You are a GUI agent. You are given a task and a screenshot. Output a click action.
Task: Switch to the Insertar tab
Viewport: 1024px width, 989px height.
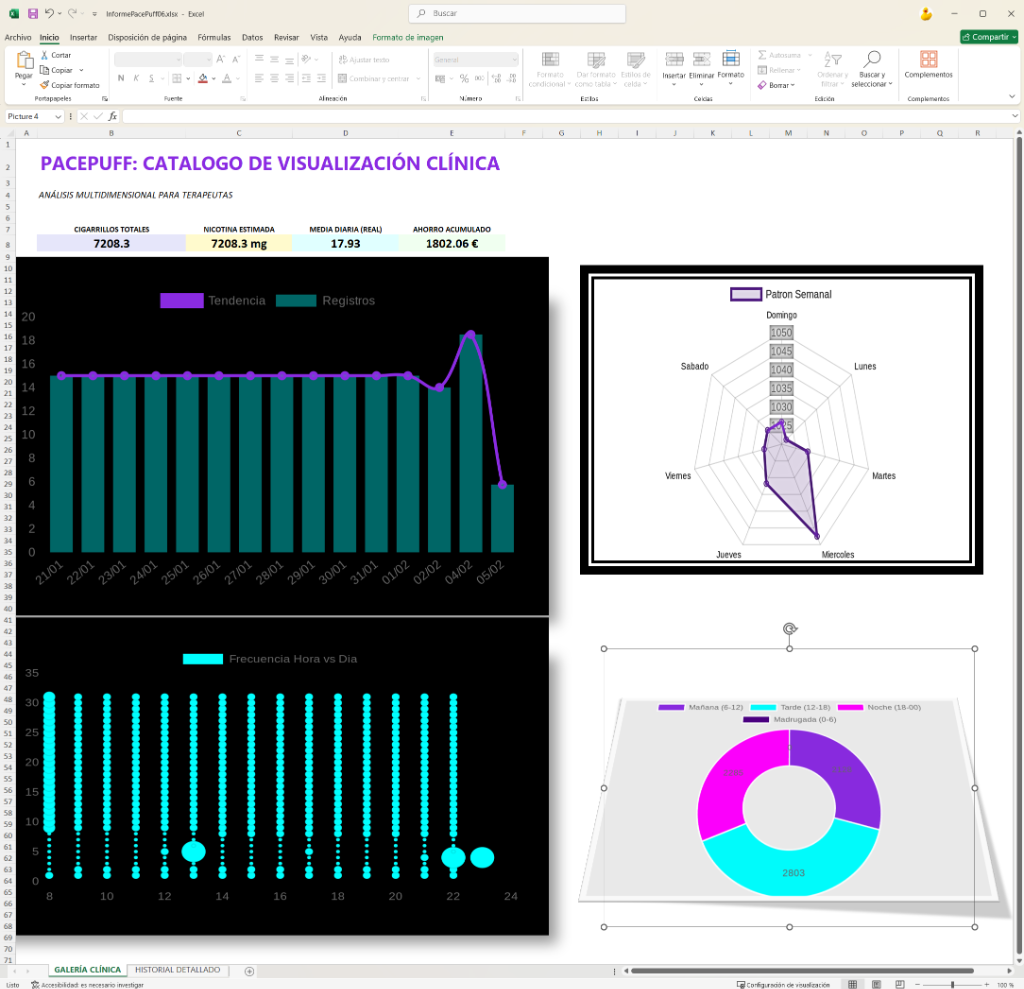click(84, 37)
